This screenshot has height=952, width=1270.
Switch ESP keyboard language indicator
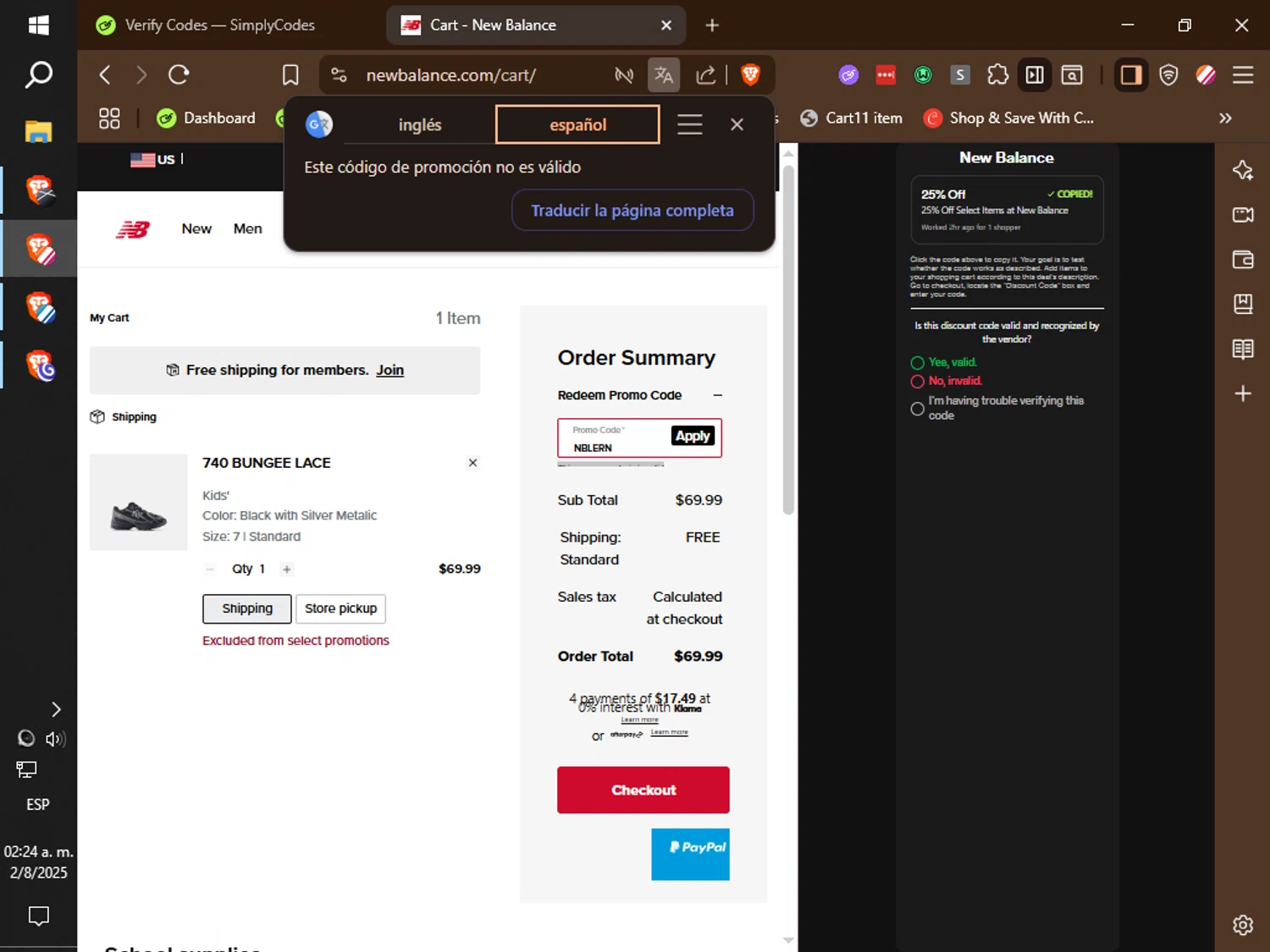38,805
